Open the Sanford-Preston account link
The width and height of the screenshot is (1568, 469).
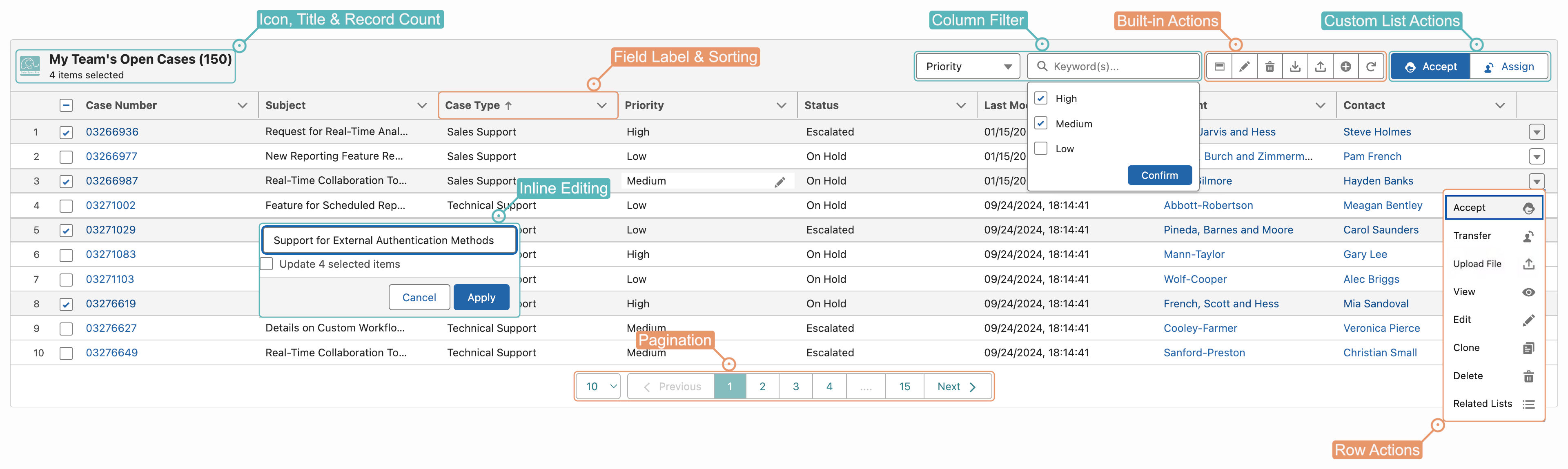(x=1205, y=353)
